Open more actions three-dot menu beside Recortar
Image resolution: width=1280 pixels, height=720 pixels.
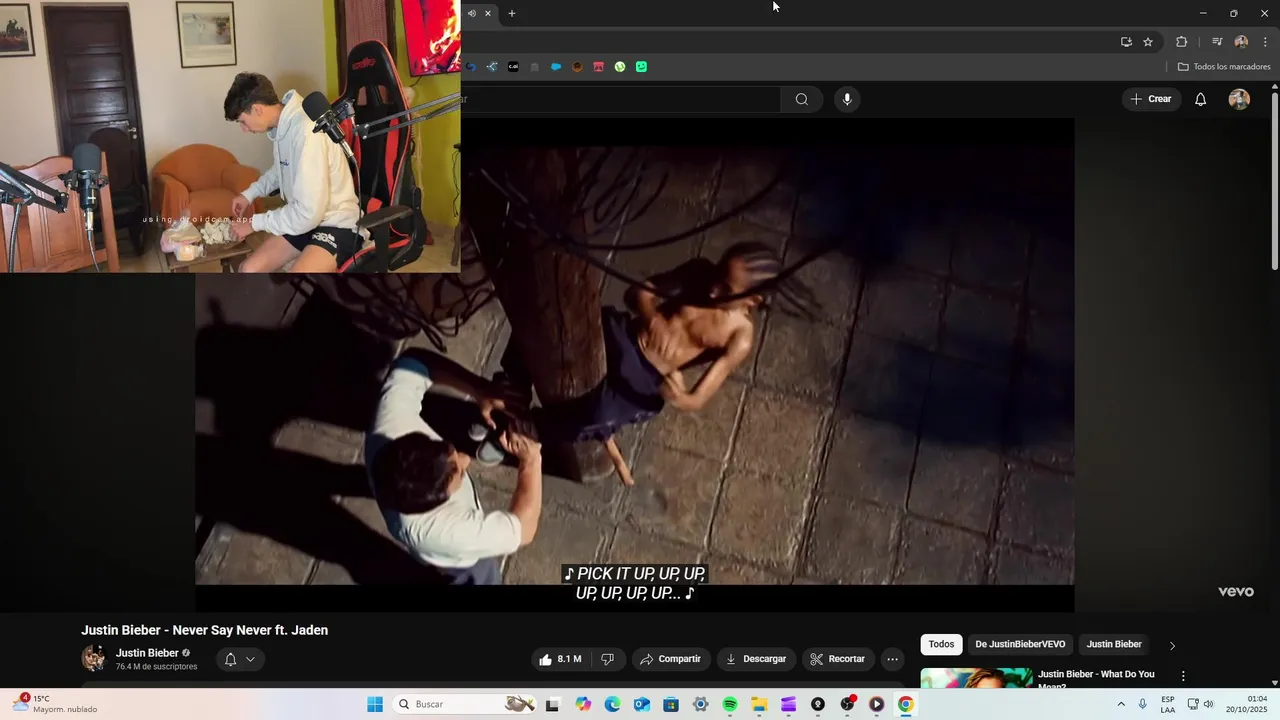(x=893, y=659)
